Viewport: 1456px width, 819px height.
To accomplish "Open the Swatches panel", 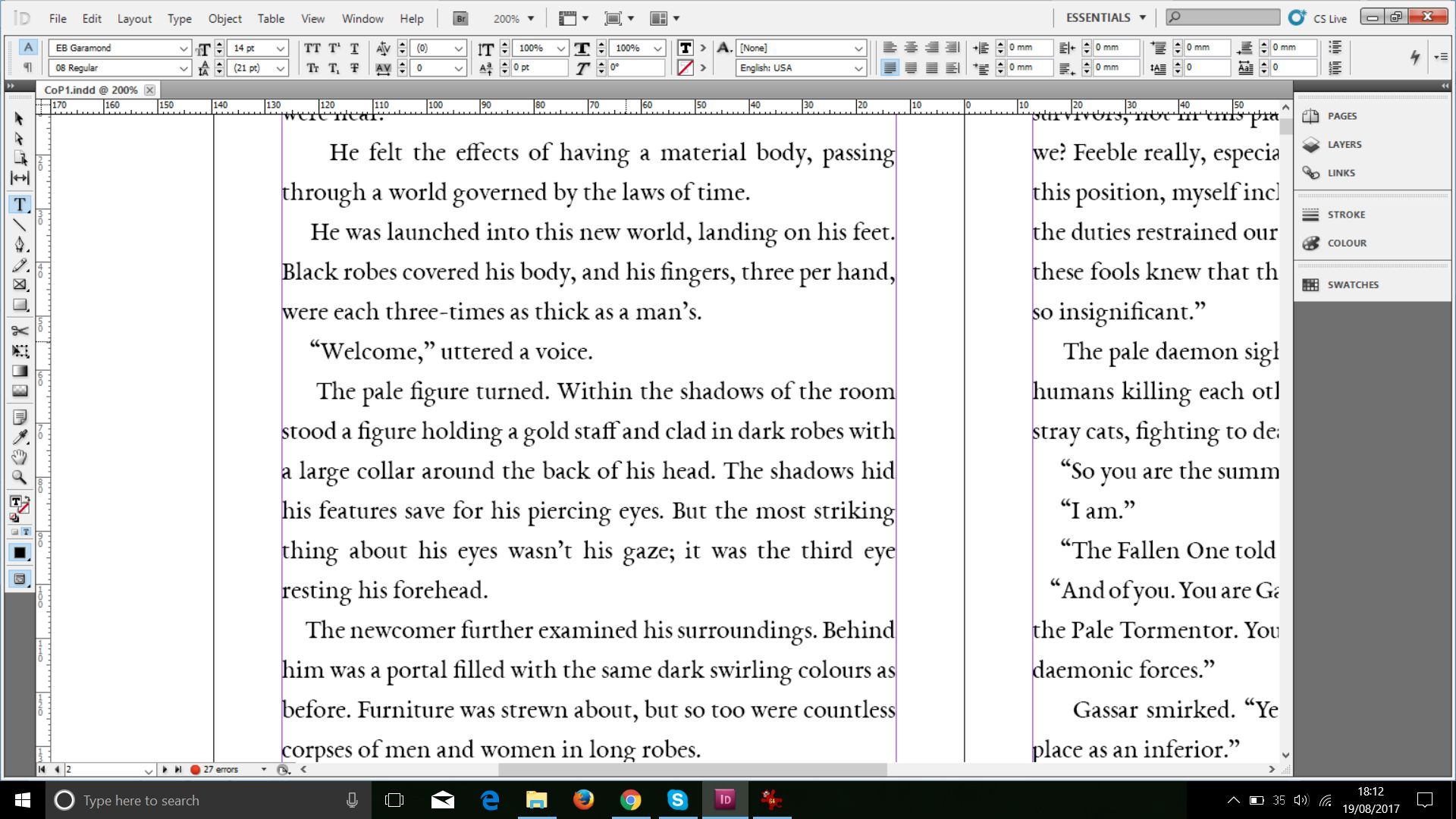I will point(1352,284).
